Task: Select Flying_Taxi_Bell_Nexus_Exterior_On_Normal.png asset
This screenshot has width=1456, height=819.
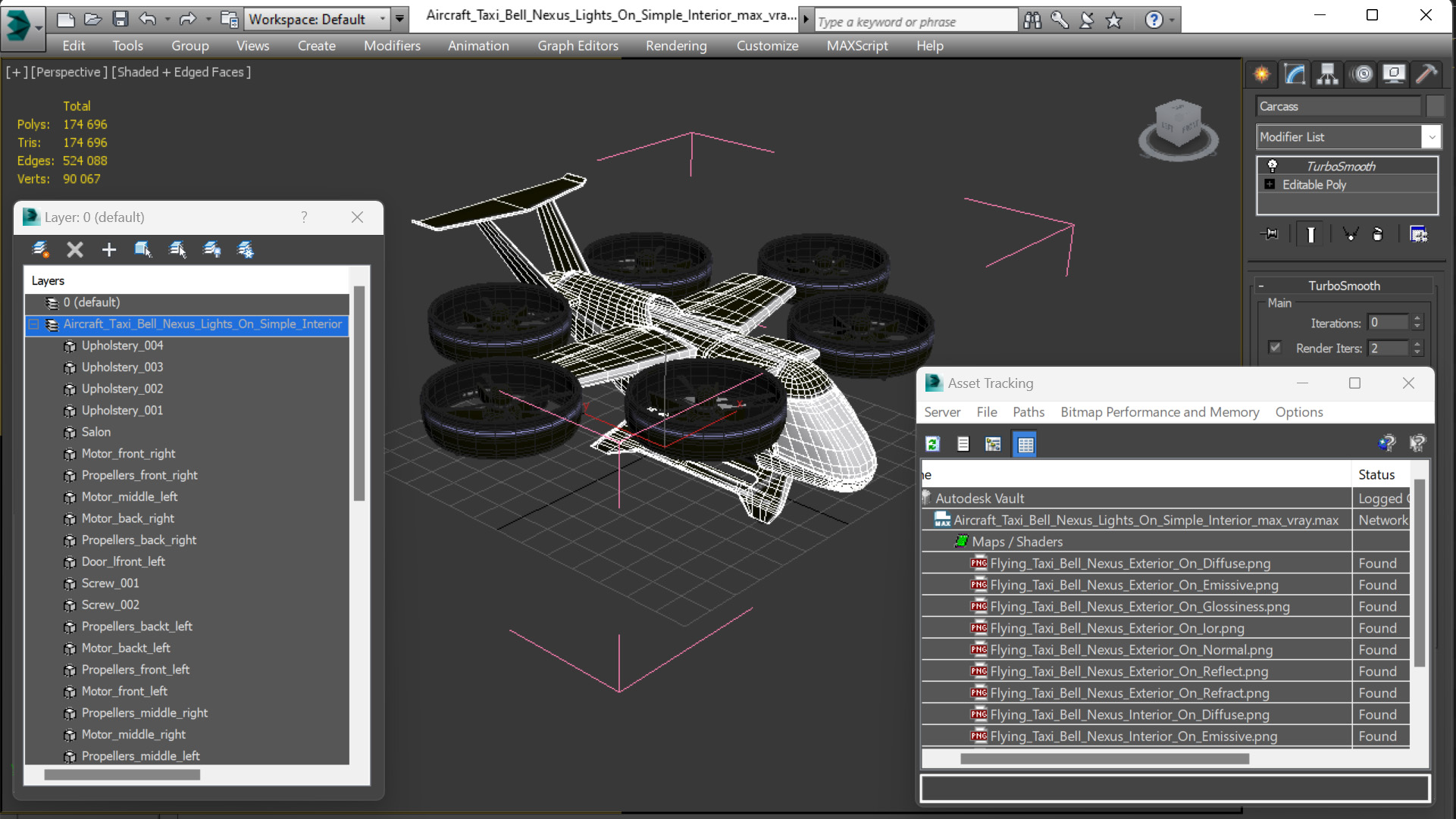Action: pos(1131,650)
